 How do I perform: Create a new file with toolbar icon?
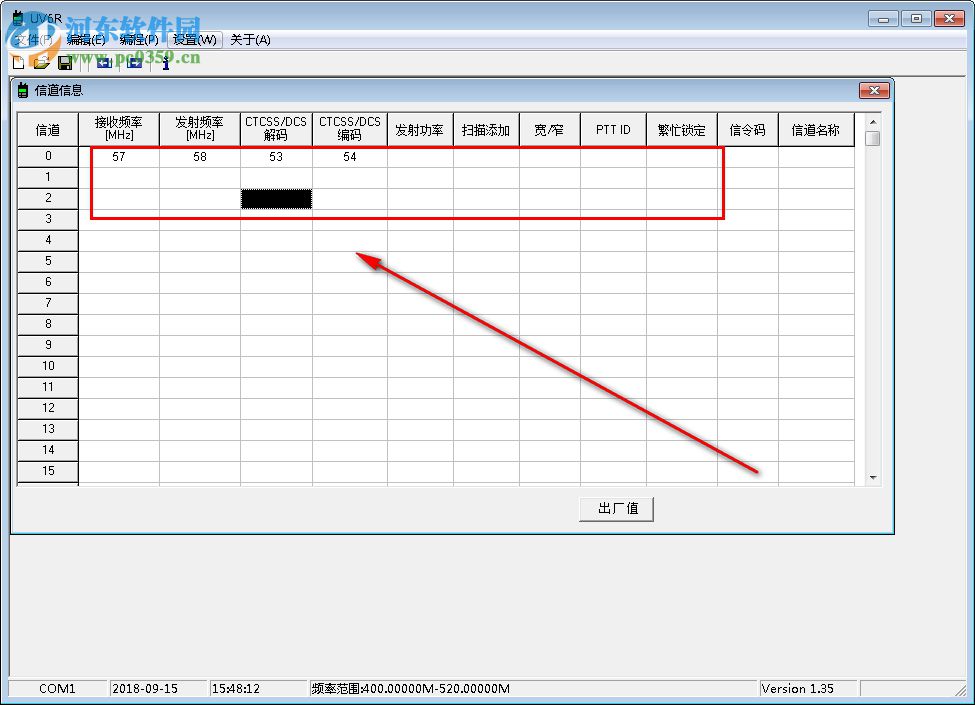(x=19, y=62)
